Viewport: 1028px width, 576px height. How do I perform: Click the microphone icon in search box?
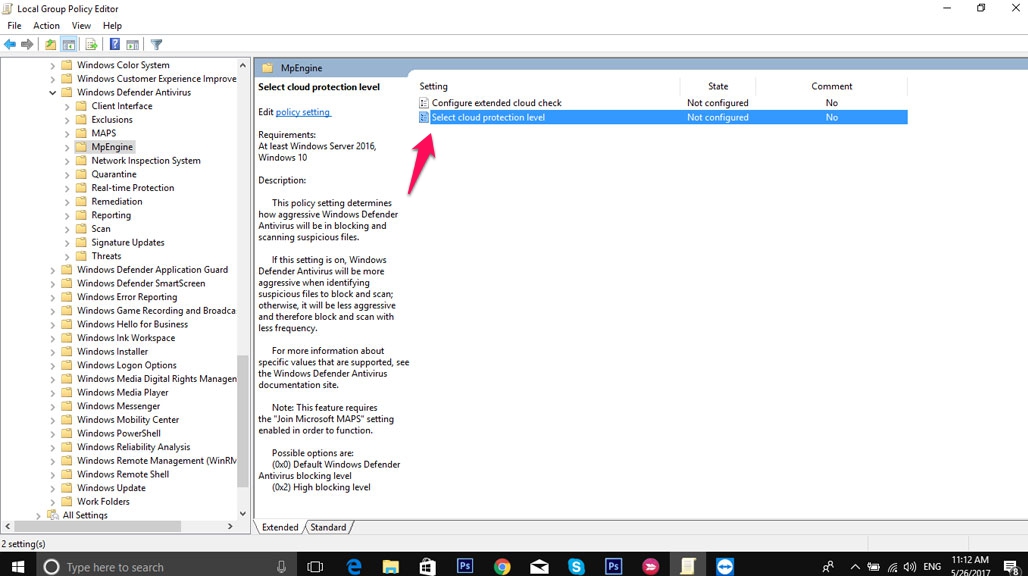pyautogui.click(x=281, y=567)
